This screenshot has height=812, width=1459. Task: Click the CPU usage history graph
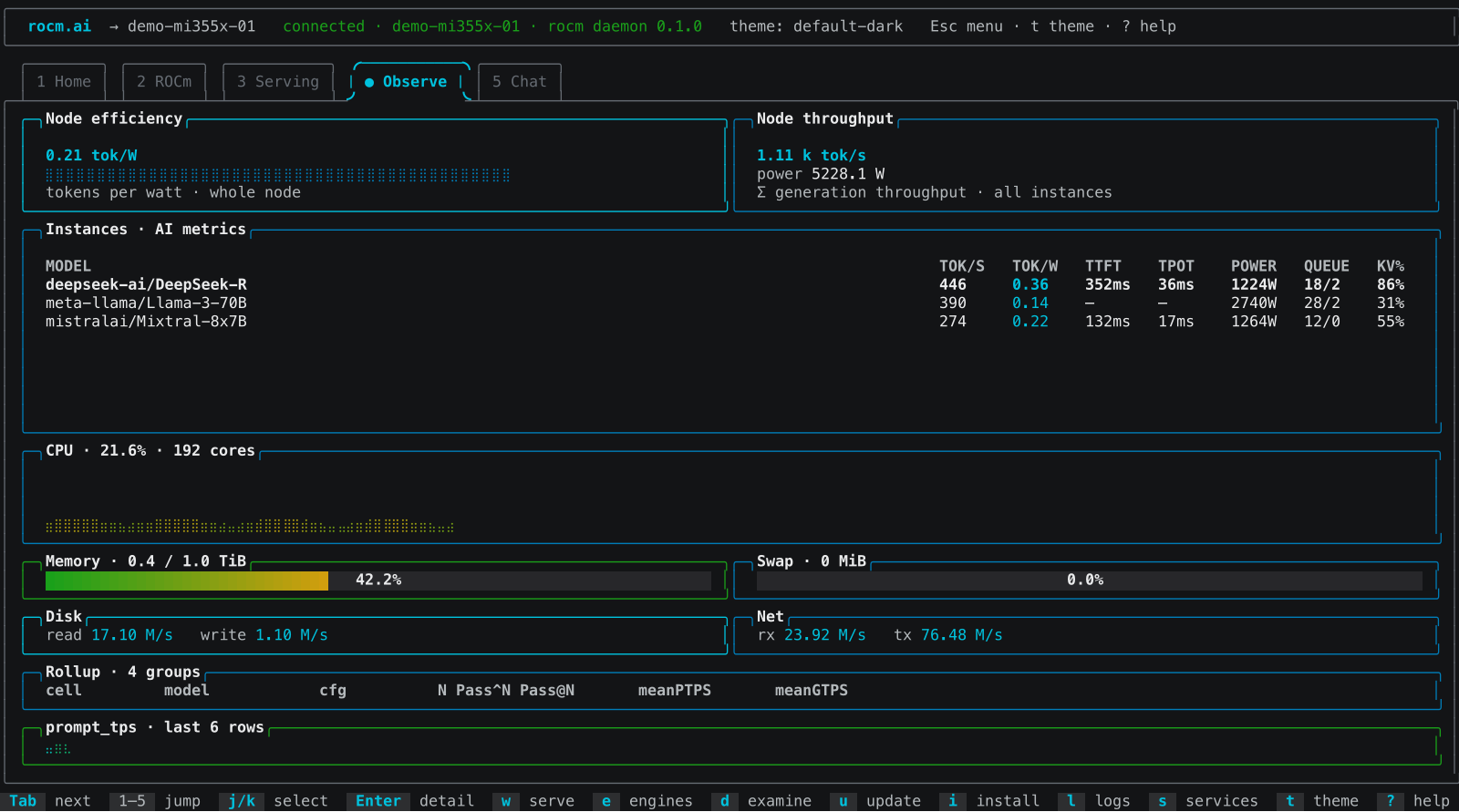tap(250, 526)
